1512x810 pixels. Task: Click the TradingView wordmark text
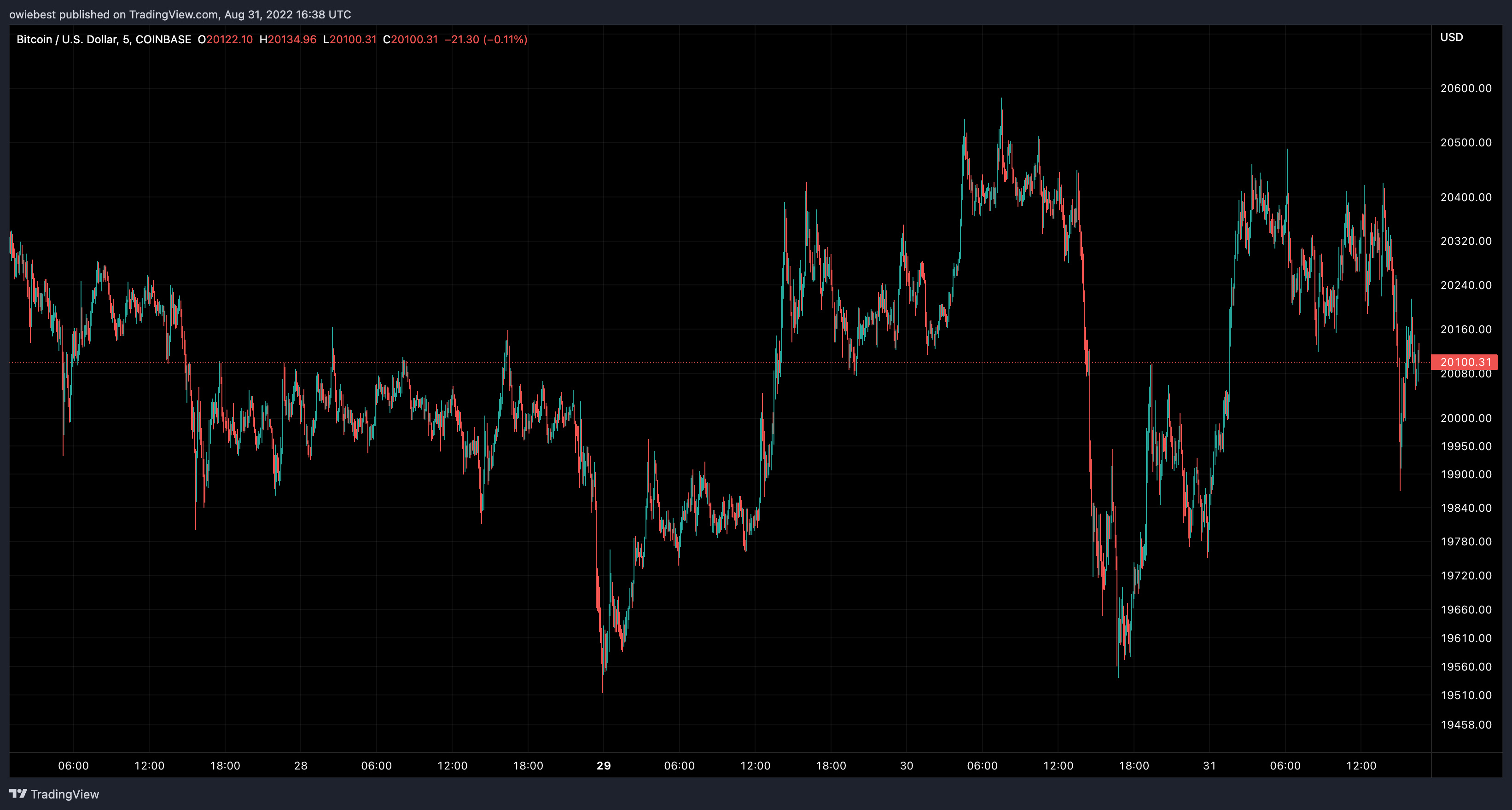(x=64, y=794)
